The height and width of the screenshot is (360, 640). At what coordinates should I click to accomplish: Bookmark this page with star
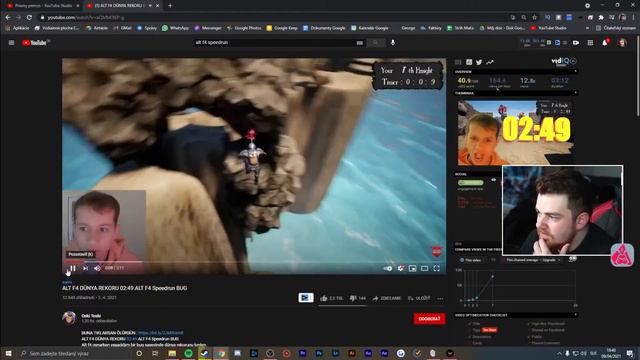tap(534, 18)
